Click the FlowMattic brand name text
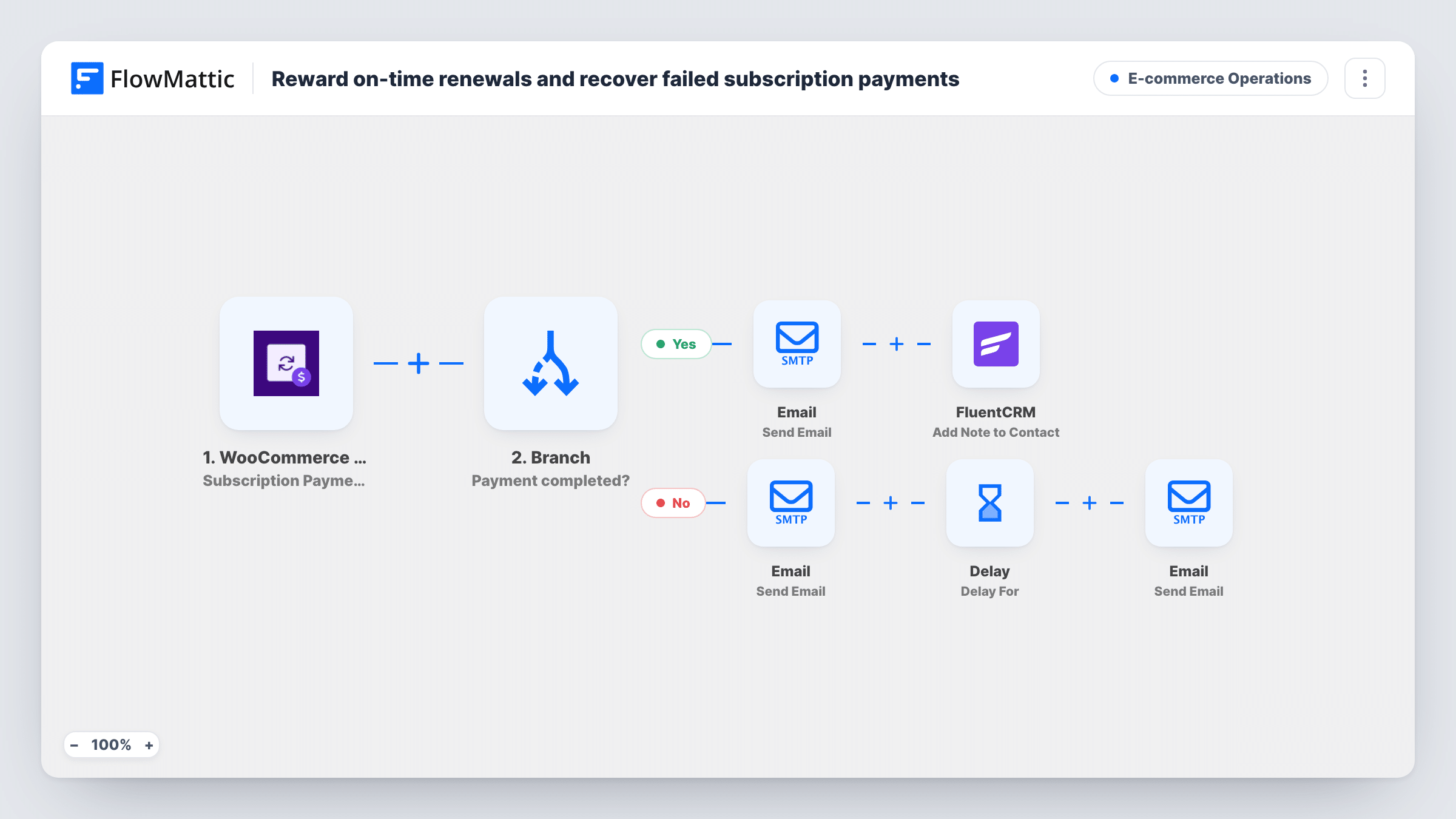The height and width of the screenshot is (819, 1456). tap(172, 79)
